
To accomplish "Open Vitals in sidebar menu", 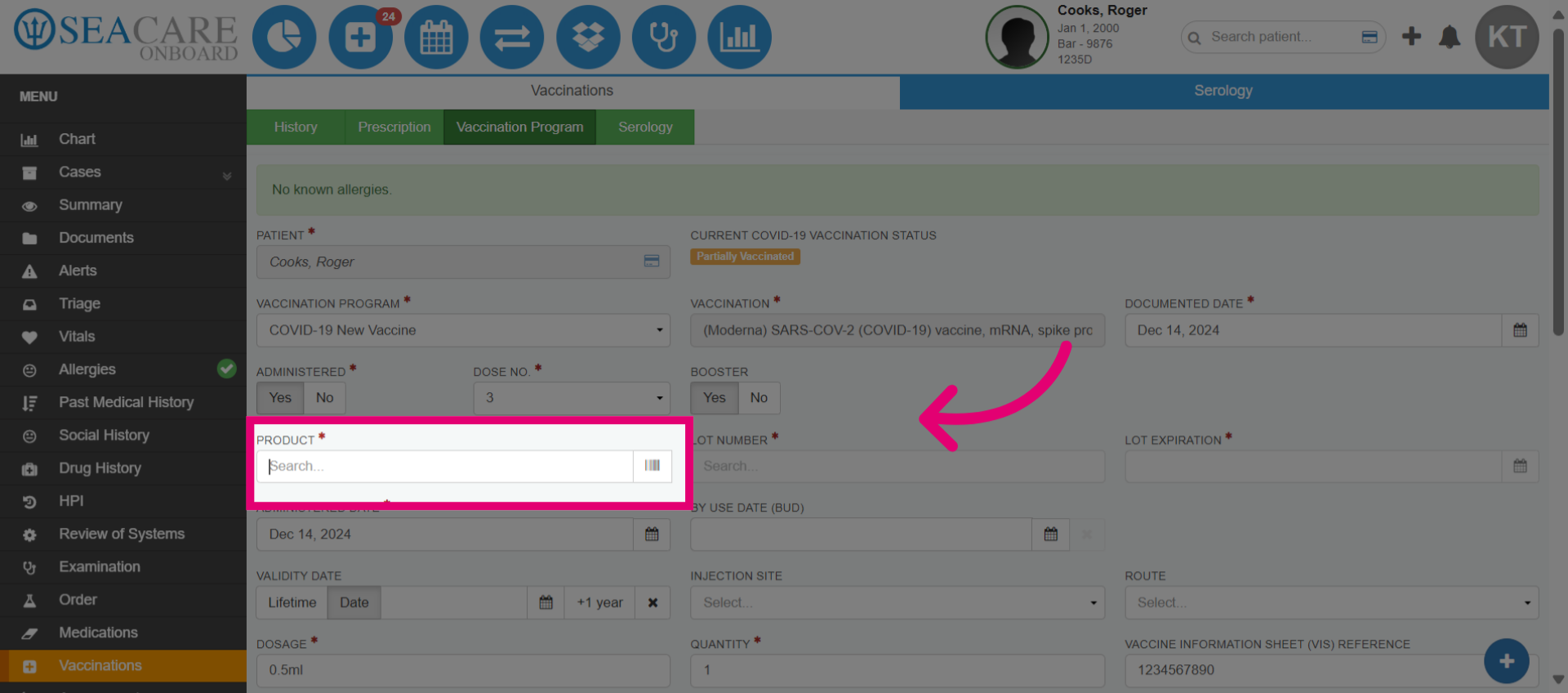I will [x=123, y=337].
